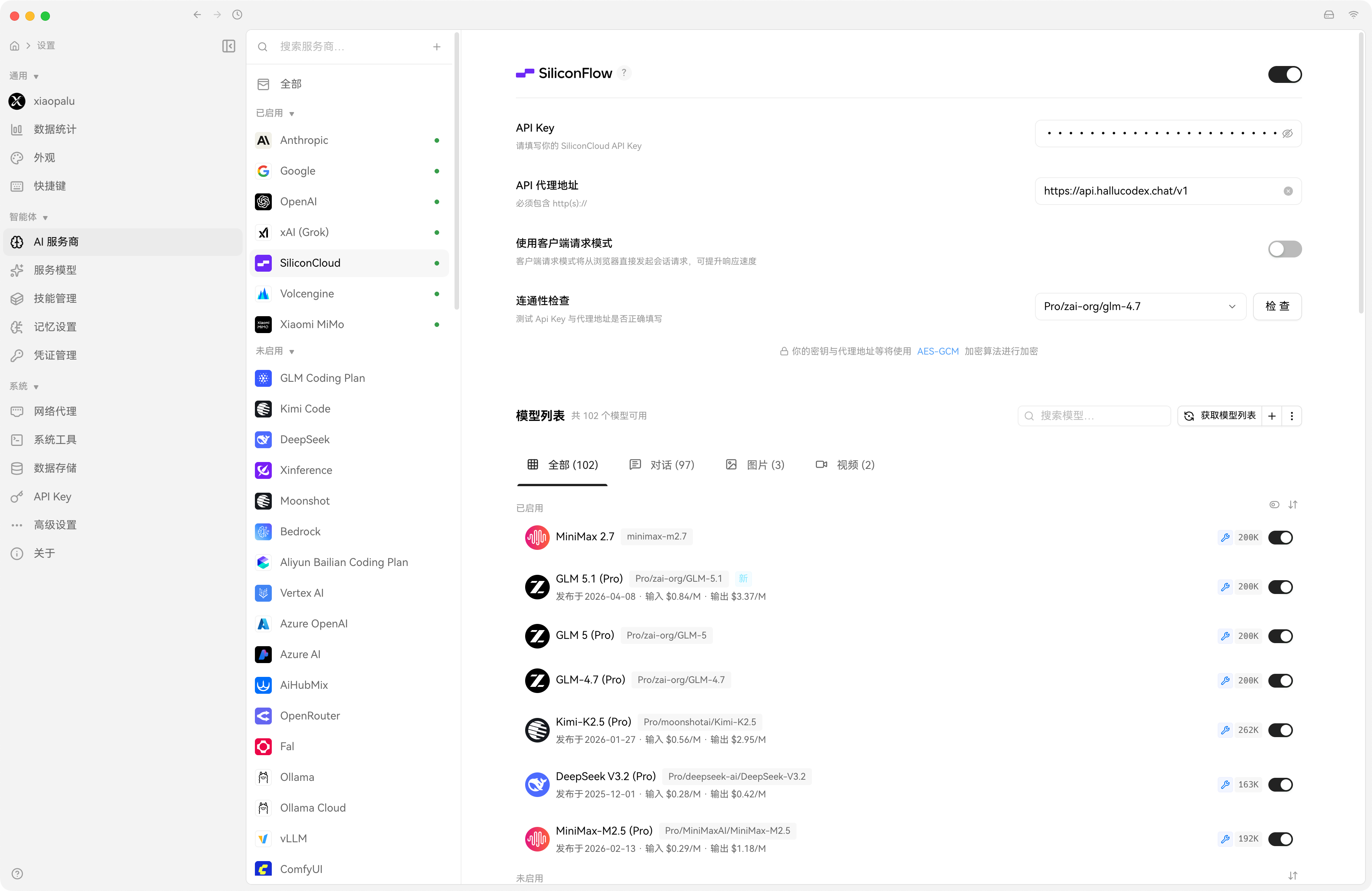Open the connectivity check model dropdown
The width and height of the screenshot is (1372, 891).
click(x=1140, y=307)
